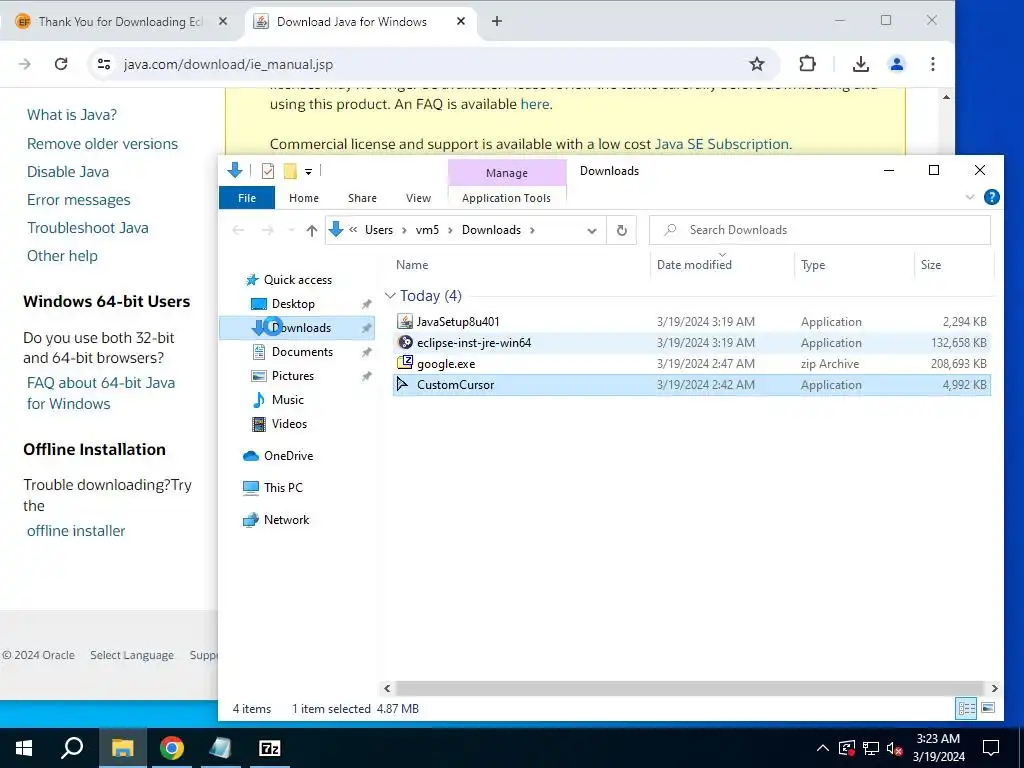Open the offline installer link
Image resolution: width=1024 pixels, height=768 pixels.
[76, 531]
